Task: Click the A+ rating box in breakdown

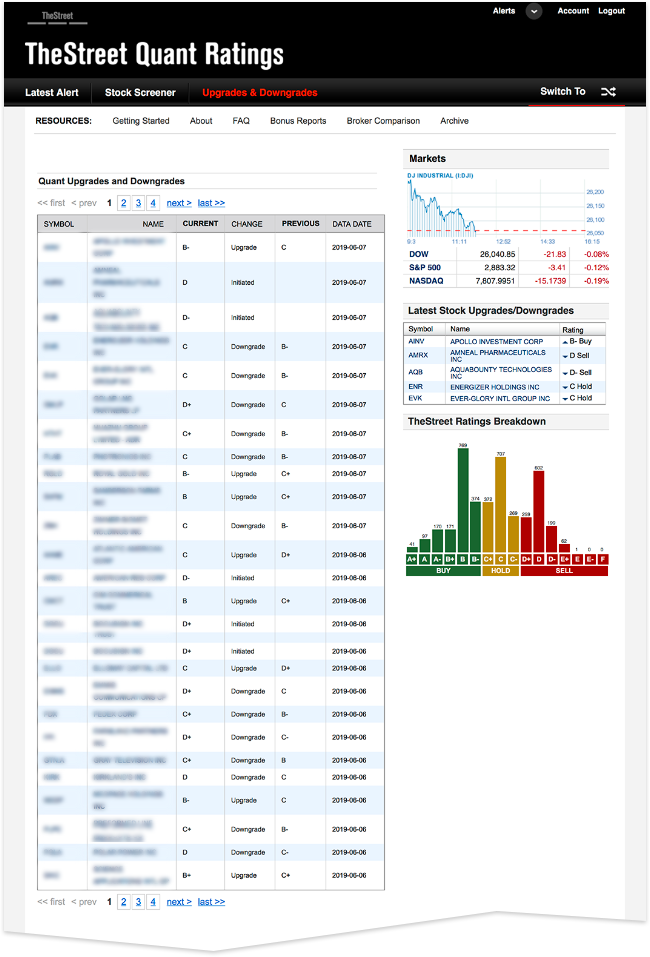Action: click(x=412, y=559)
